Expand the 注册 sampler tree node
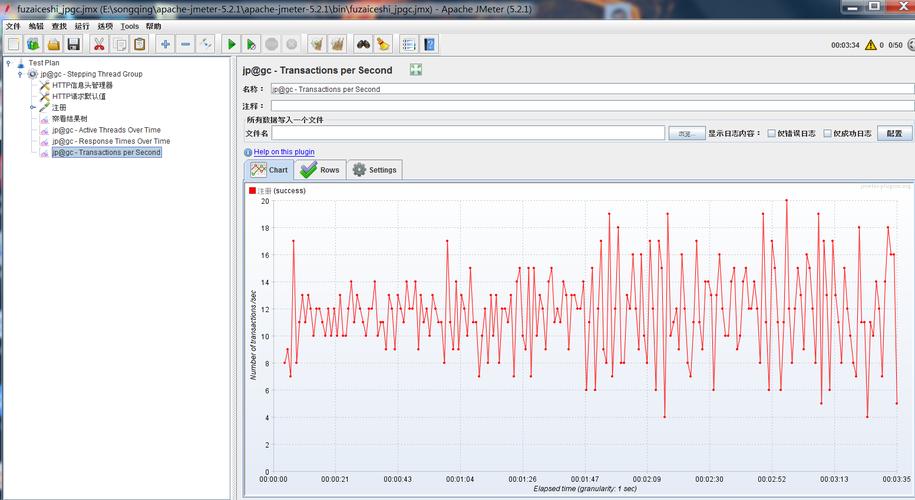915x500 pixels. (x=32, y=107)
